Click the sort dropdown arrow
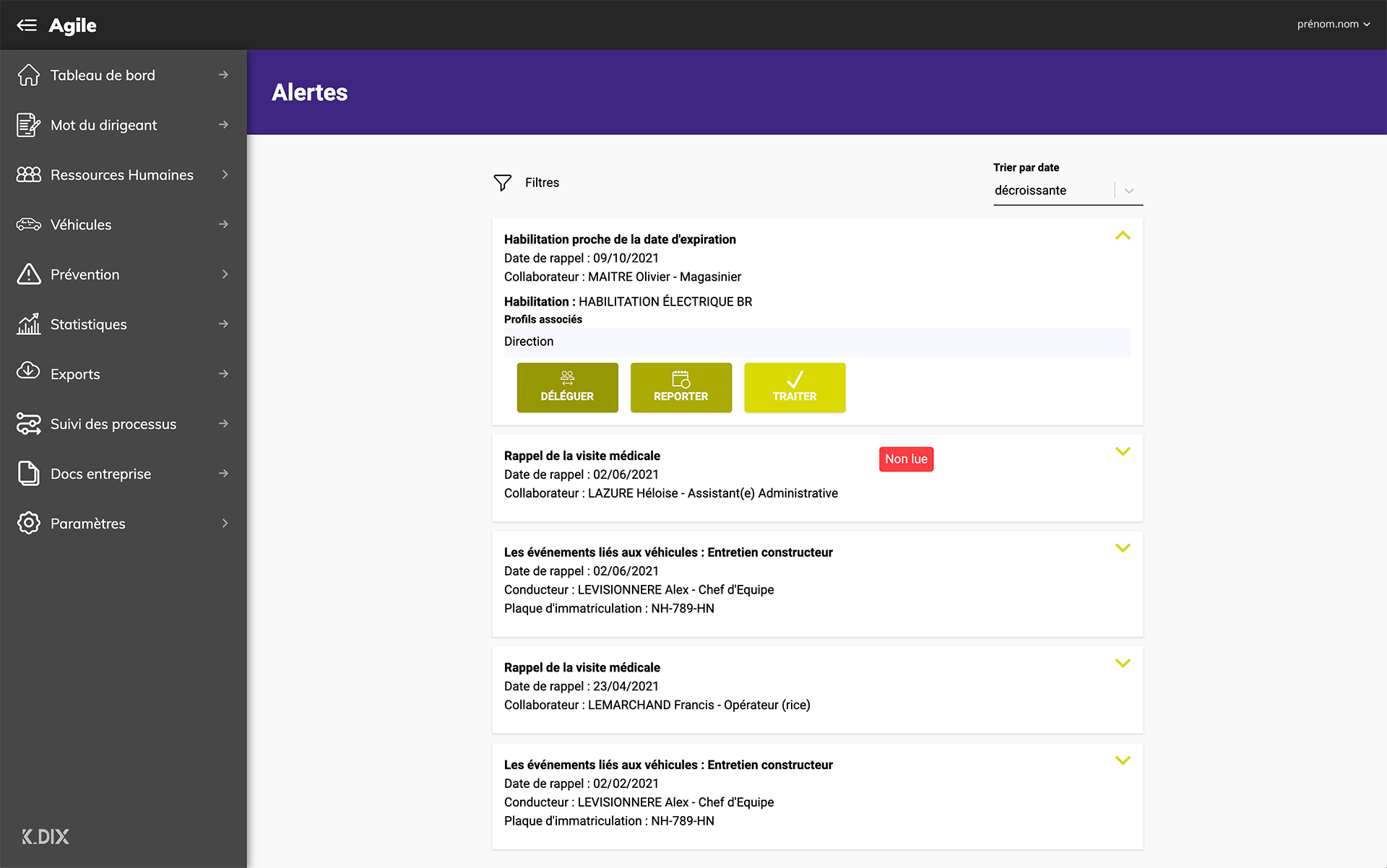Viewport: 1387px width, 868px height. [x=1129, y=191]
